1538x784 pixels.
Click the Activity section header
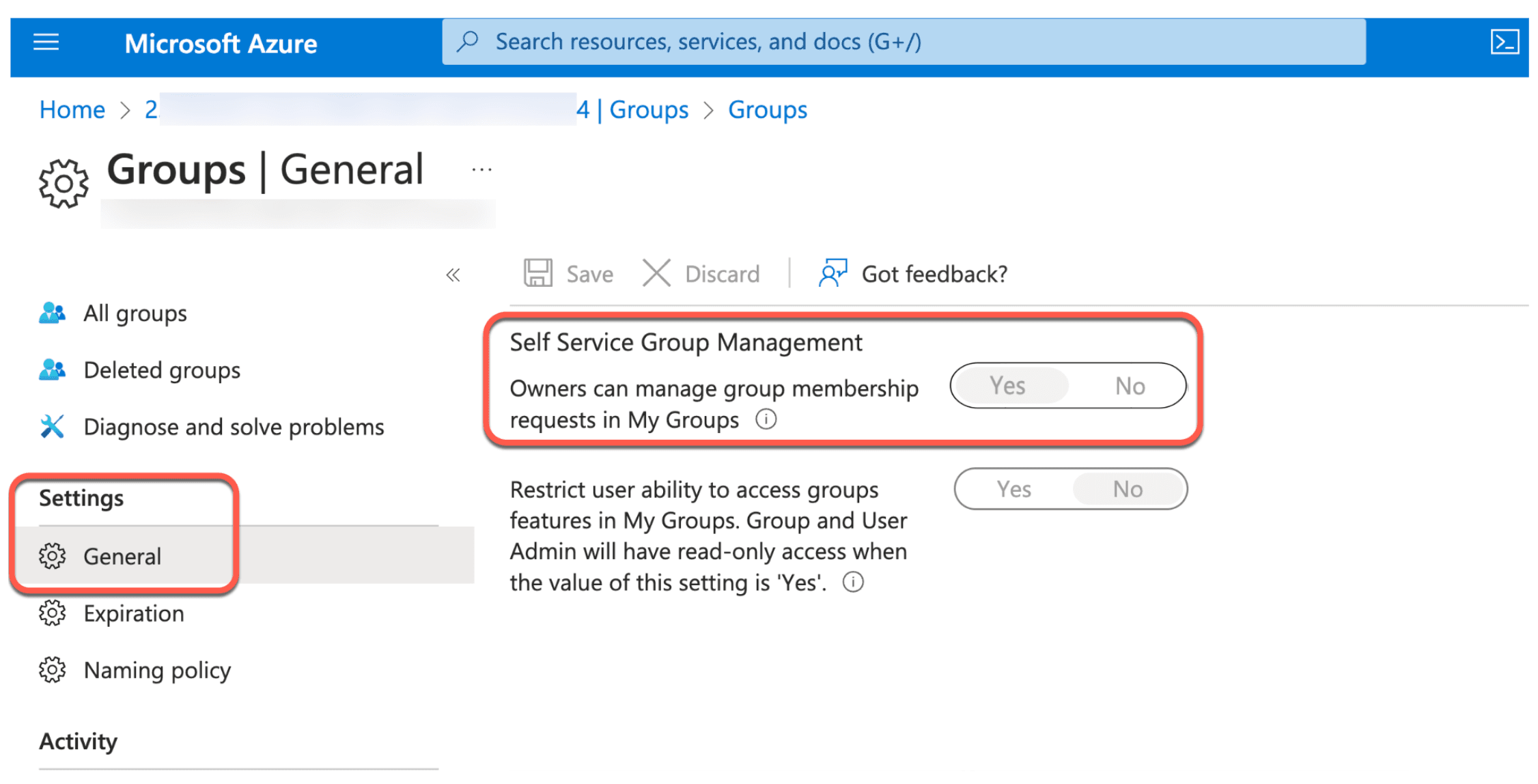coord(78,741)
